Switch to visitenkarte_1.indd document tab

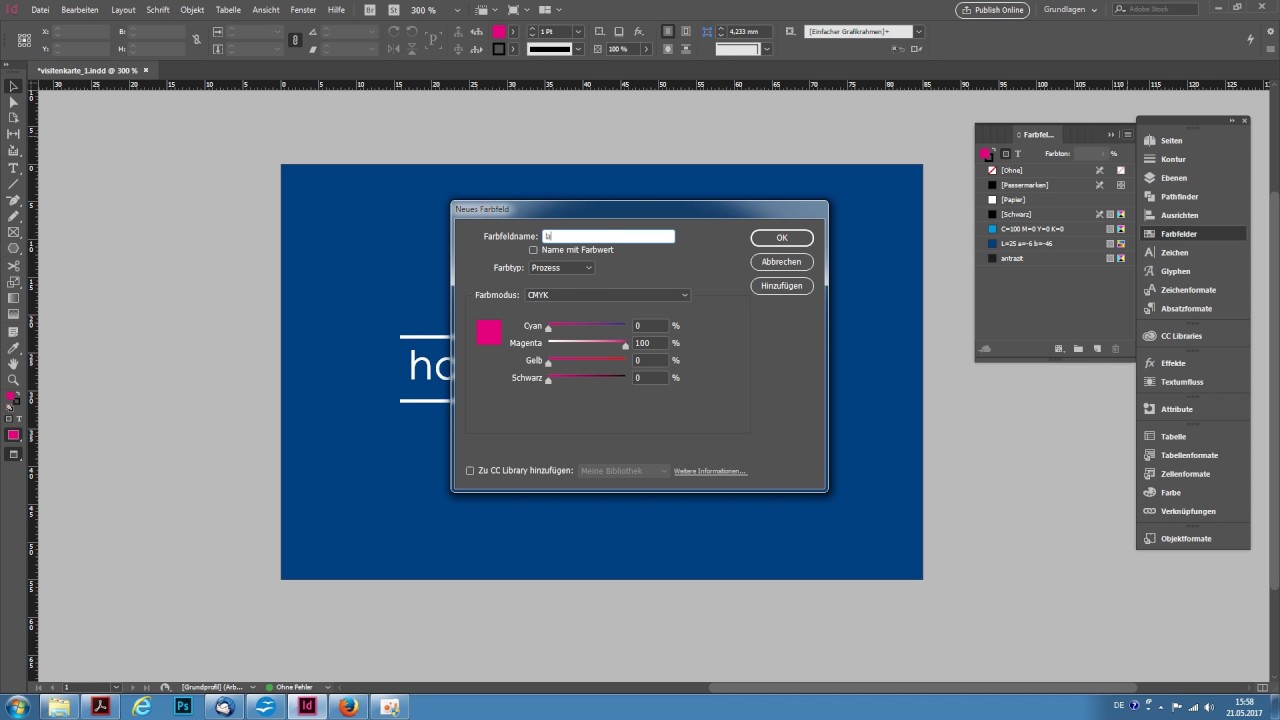(x=87, y=71)
